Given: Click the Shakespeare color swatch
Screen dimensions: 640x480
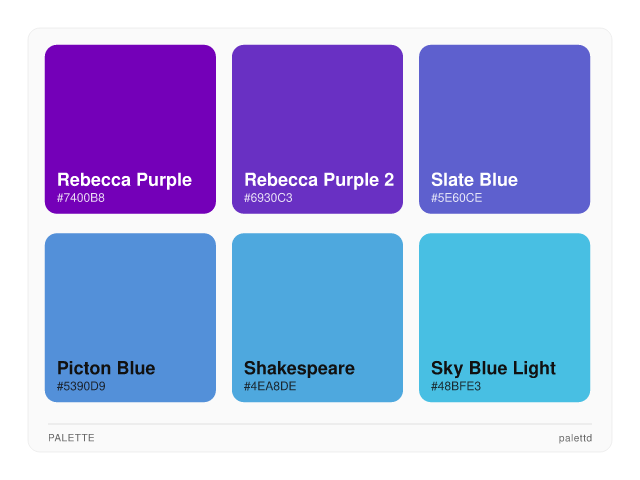Looking at the screenshot, I should click(317, 298).
